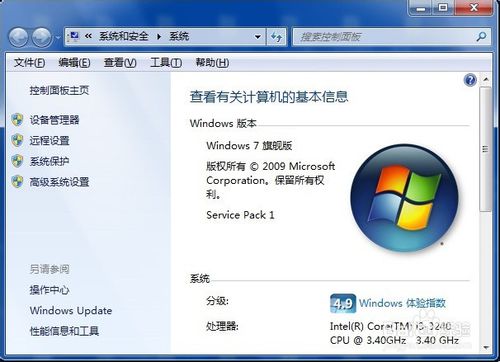The height and width of the screenshot is (362, 500).
Task: Open 系统保护 link
Action: coord(49,161)
